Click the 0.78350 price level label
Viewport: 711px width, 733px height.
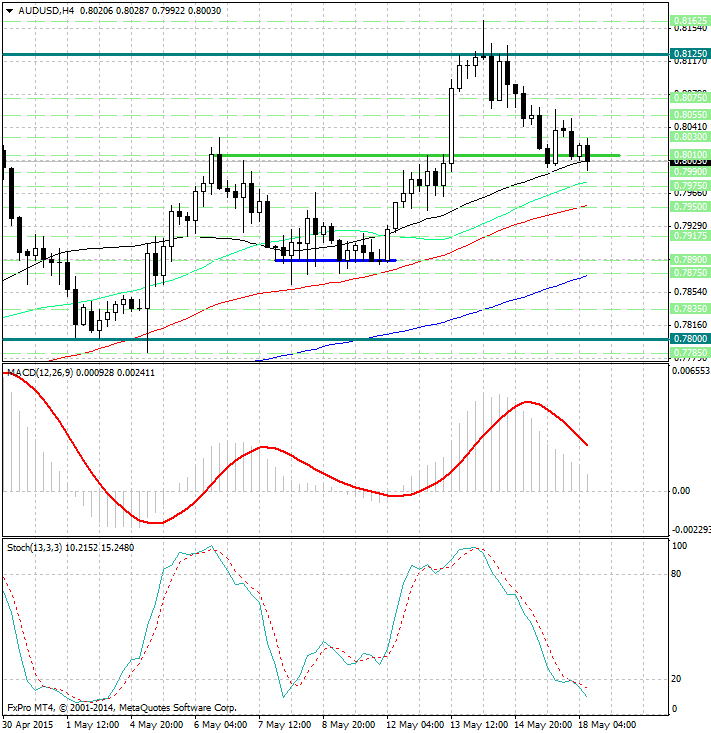pyautogui.click(x=691, y=309)
